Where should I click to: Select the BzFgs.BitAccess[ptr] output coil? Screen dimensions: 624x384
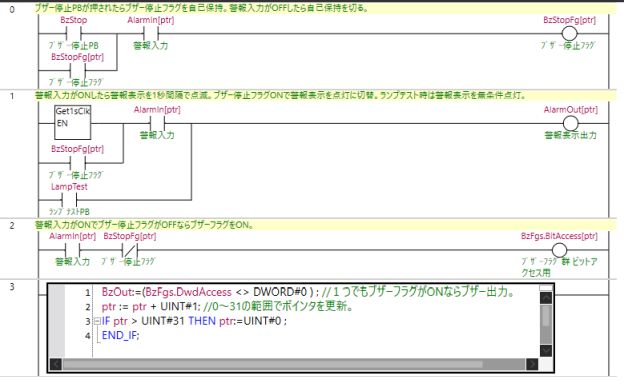[559, 250]
